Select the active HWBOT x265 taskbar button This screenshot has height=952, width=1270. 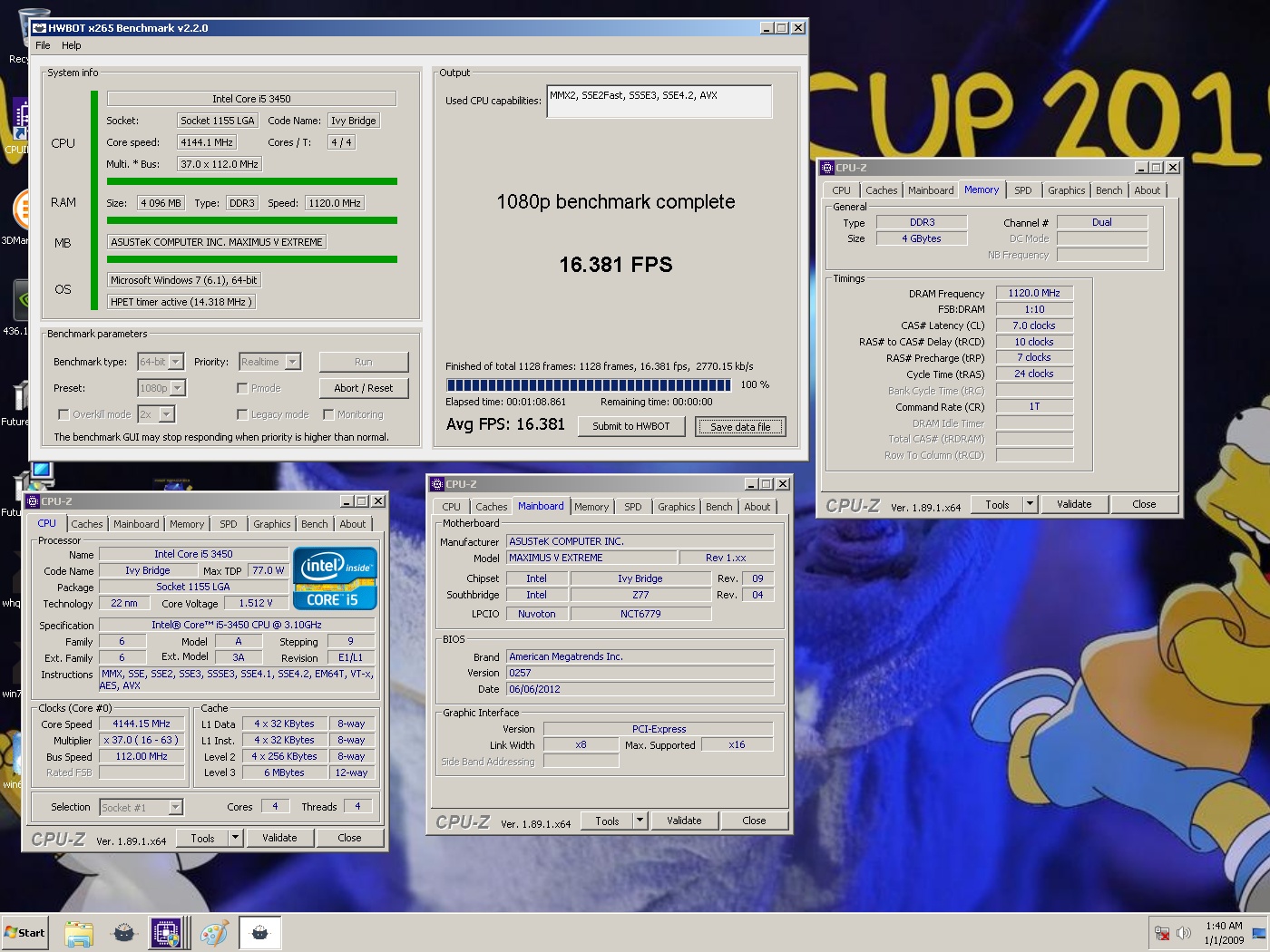coord(260,932)
